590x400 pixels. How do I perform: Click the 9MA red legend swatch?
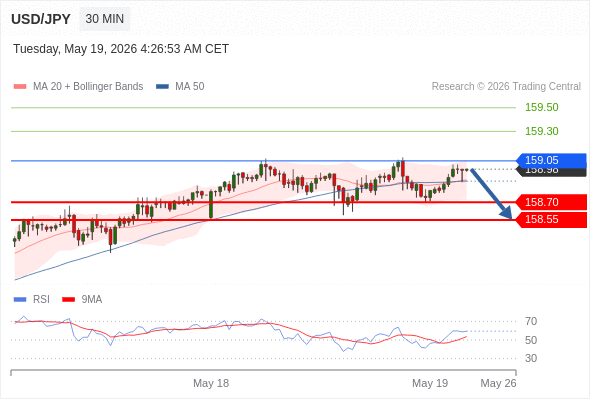click(x=68, y=300)
